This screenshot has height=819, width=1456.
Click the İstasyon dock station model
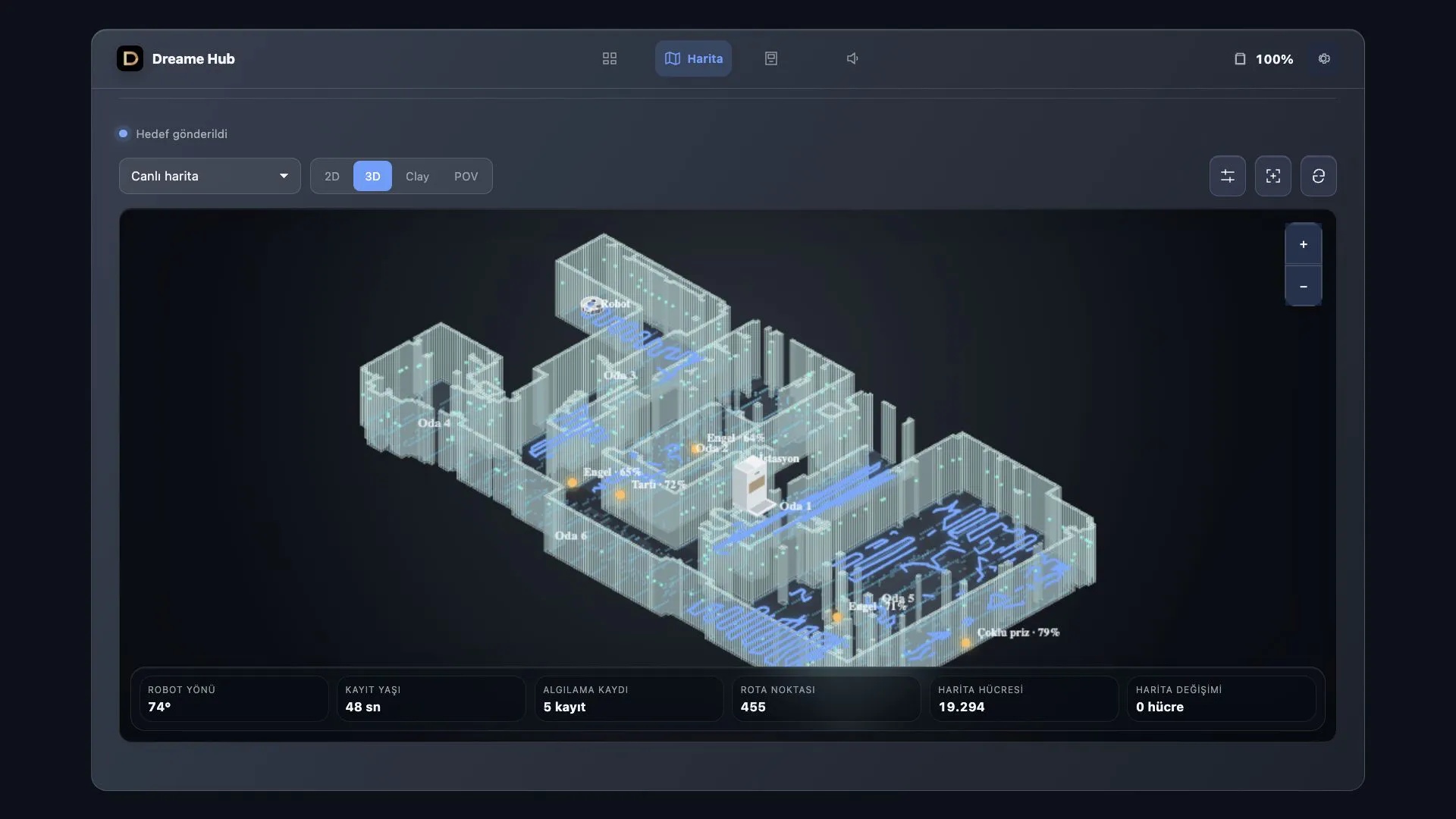point(752,485)
